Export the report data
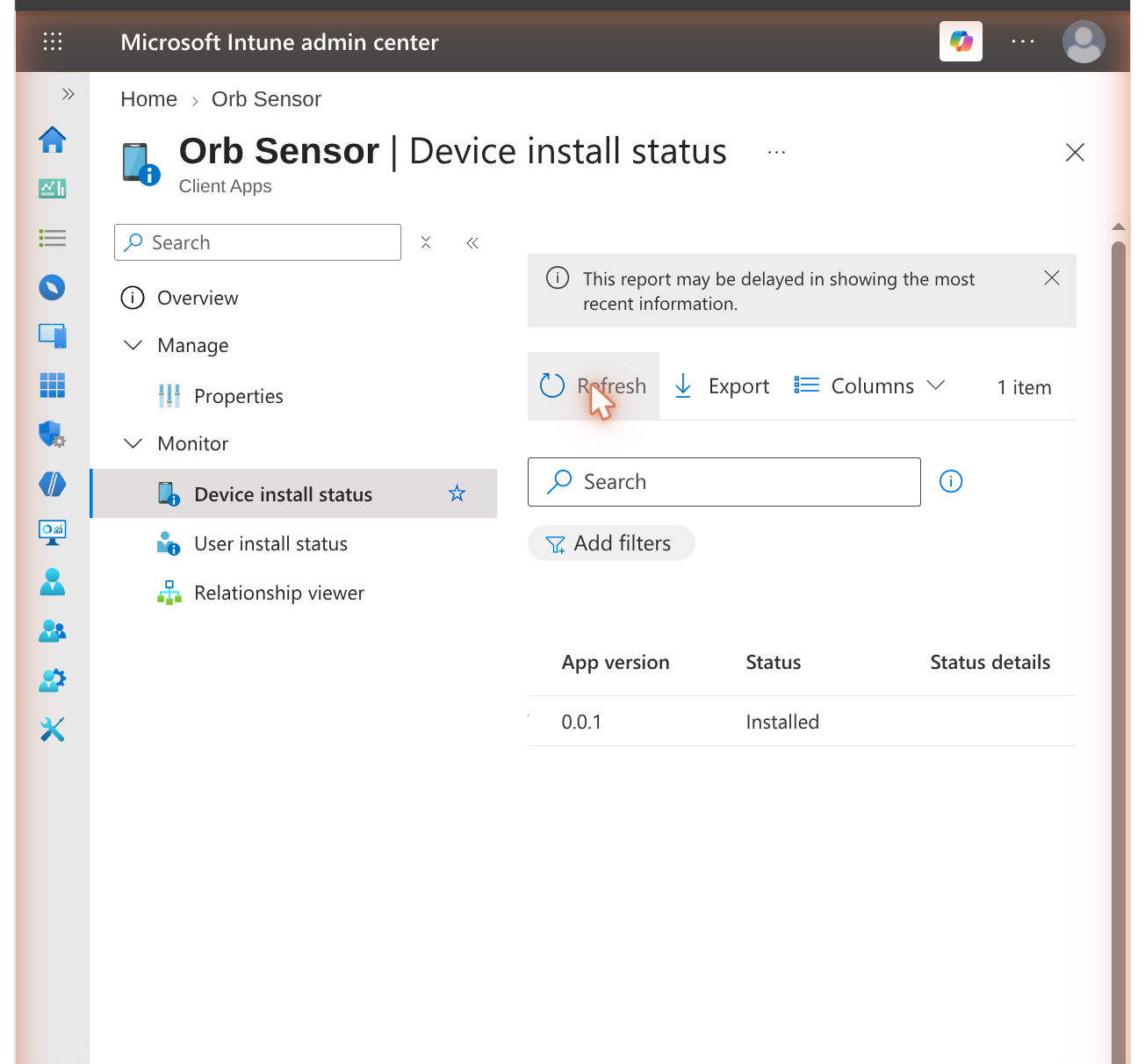 [722, 386]
